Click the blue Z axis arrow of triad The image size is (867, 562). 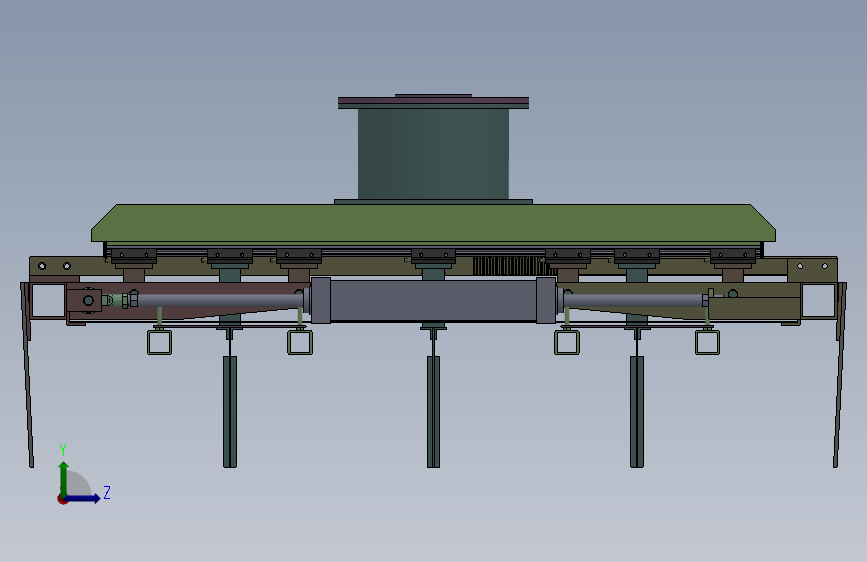point(83,498)
